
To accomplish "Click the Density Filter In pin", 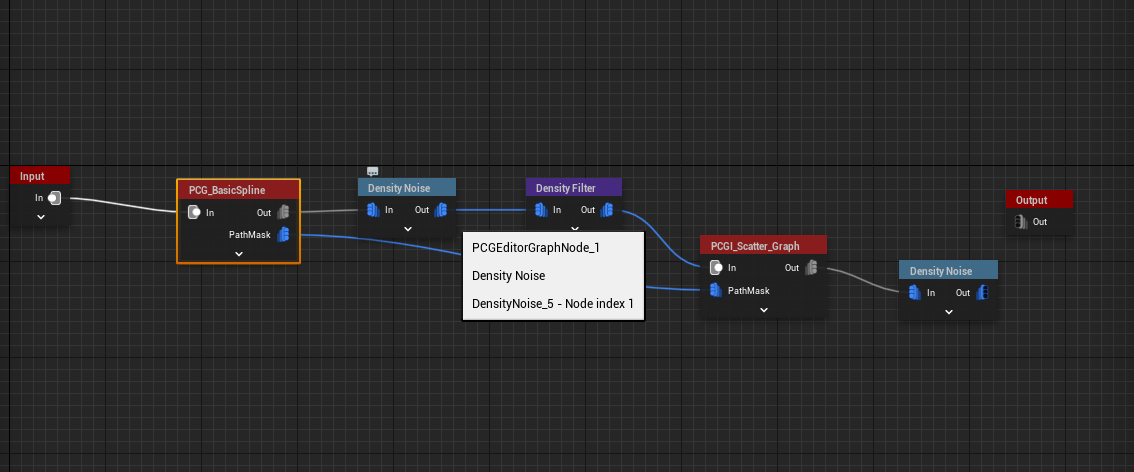I will pyautogui.click(x=541, y=210).
